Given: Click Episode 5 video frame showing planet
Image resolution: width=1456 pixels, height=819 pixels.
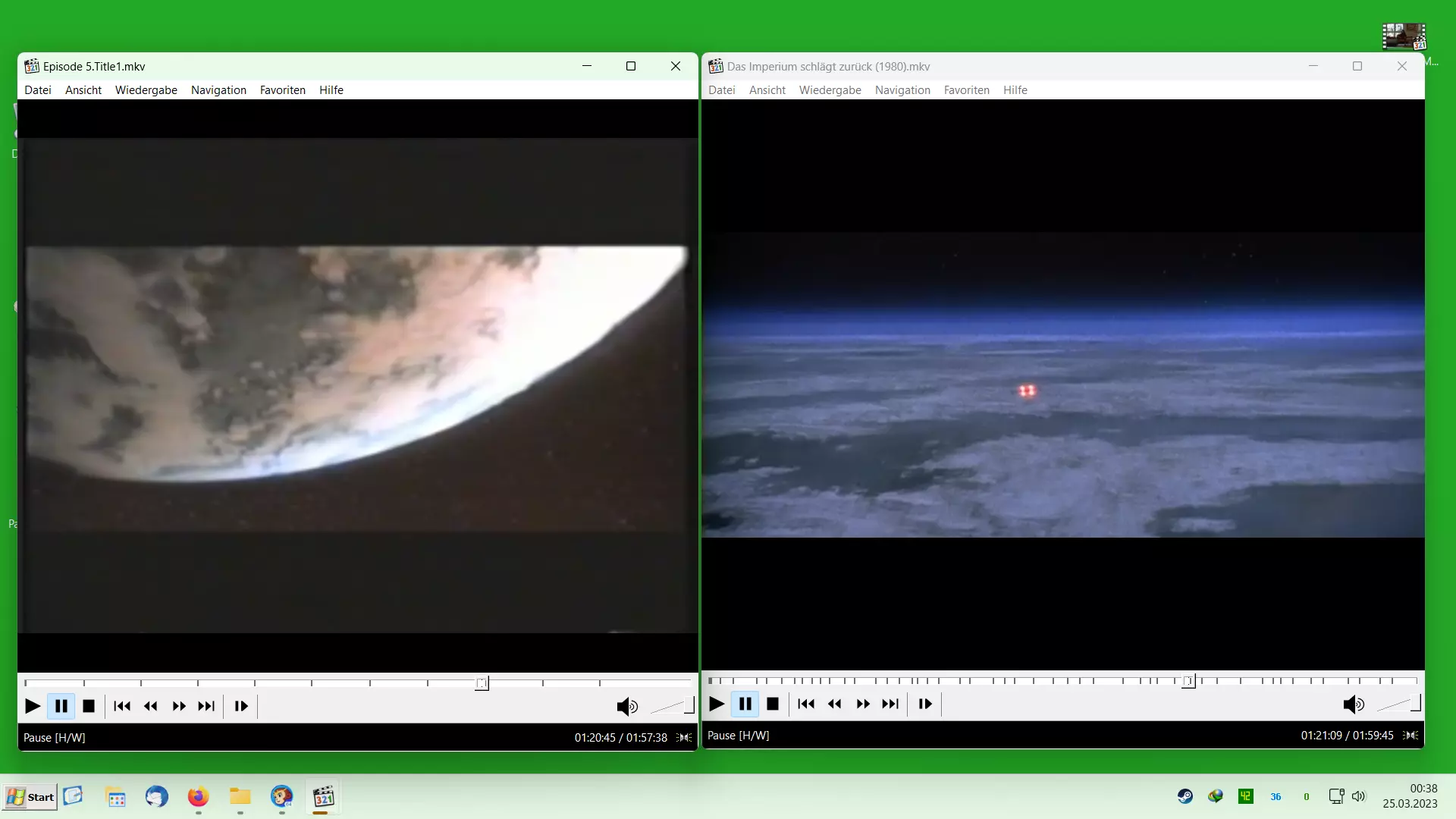Looking at the screenshot, I should [358, 385].
